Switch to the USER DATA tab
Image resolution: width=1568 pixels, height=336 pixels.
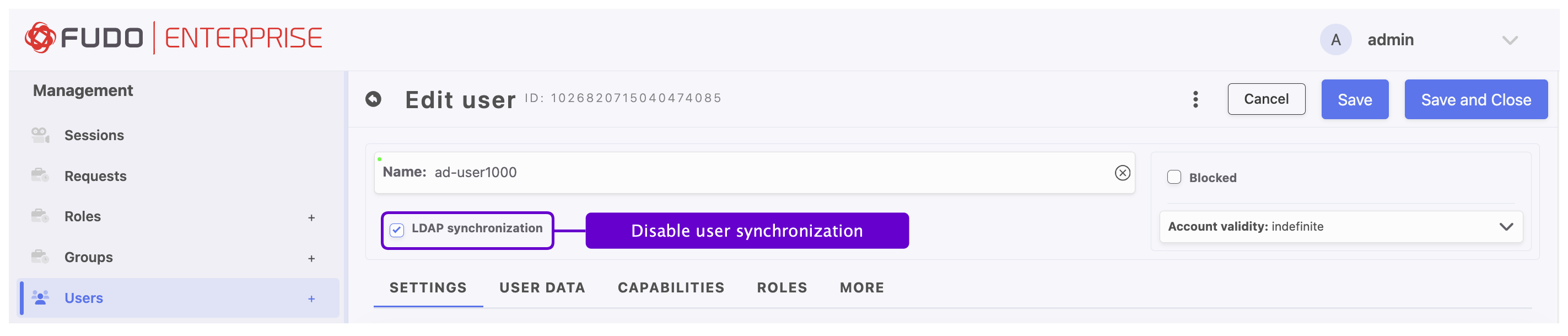[x=542, y=288]
